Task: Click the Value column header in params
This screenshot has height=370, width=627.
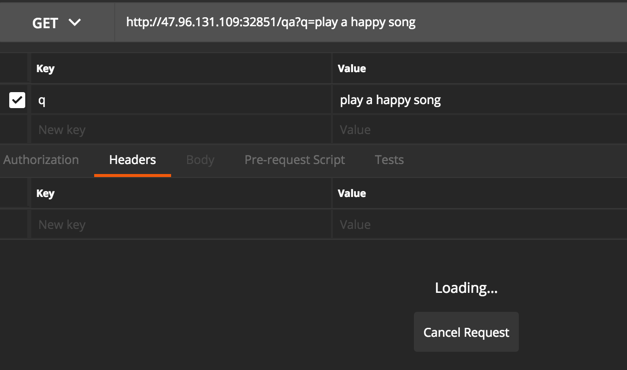Action: click(x=351, y=68)
